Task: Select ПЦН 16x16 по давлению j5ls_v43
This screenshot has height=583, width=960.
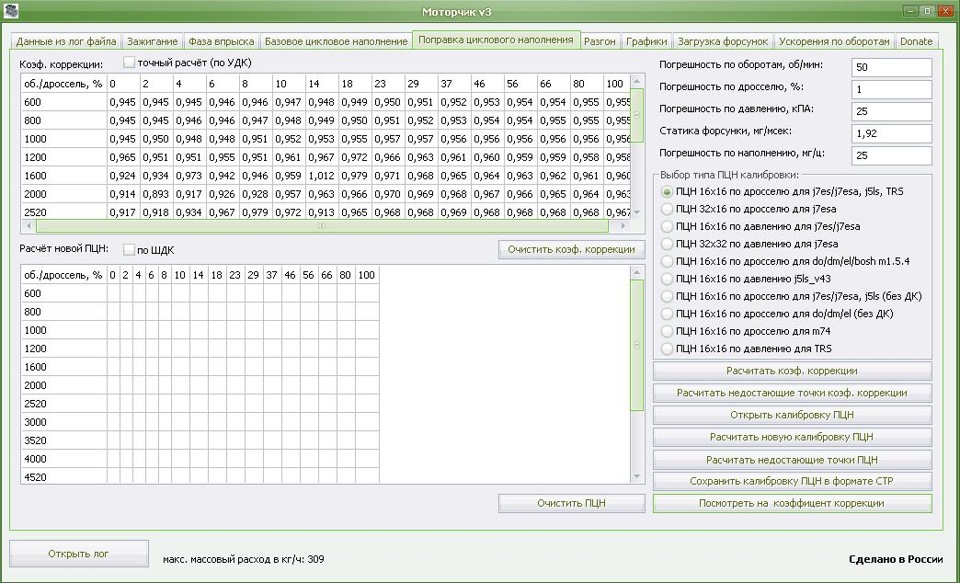Action: (x=667, y=279)
